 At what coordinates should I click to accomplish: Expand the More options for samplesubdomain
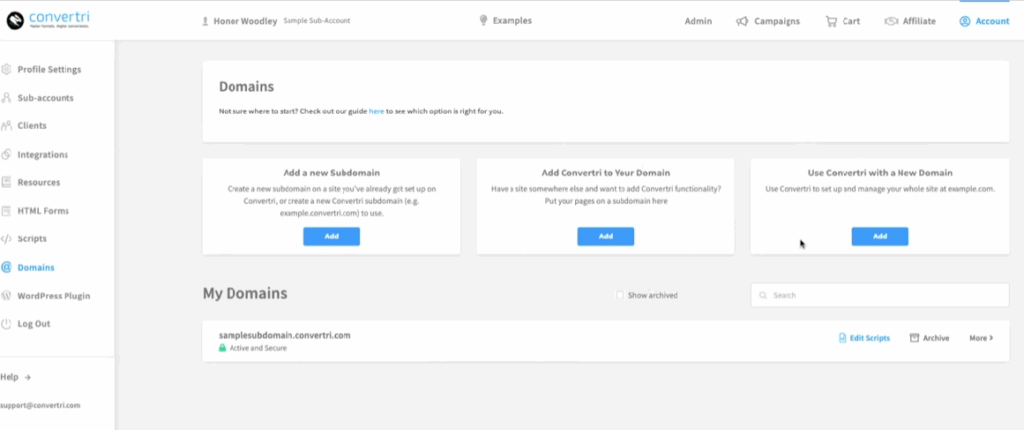[981, 338]
